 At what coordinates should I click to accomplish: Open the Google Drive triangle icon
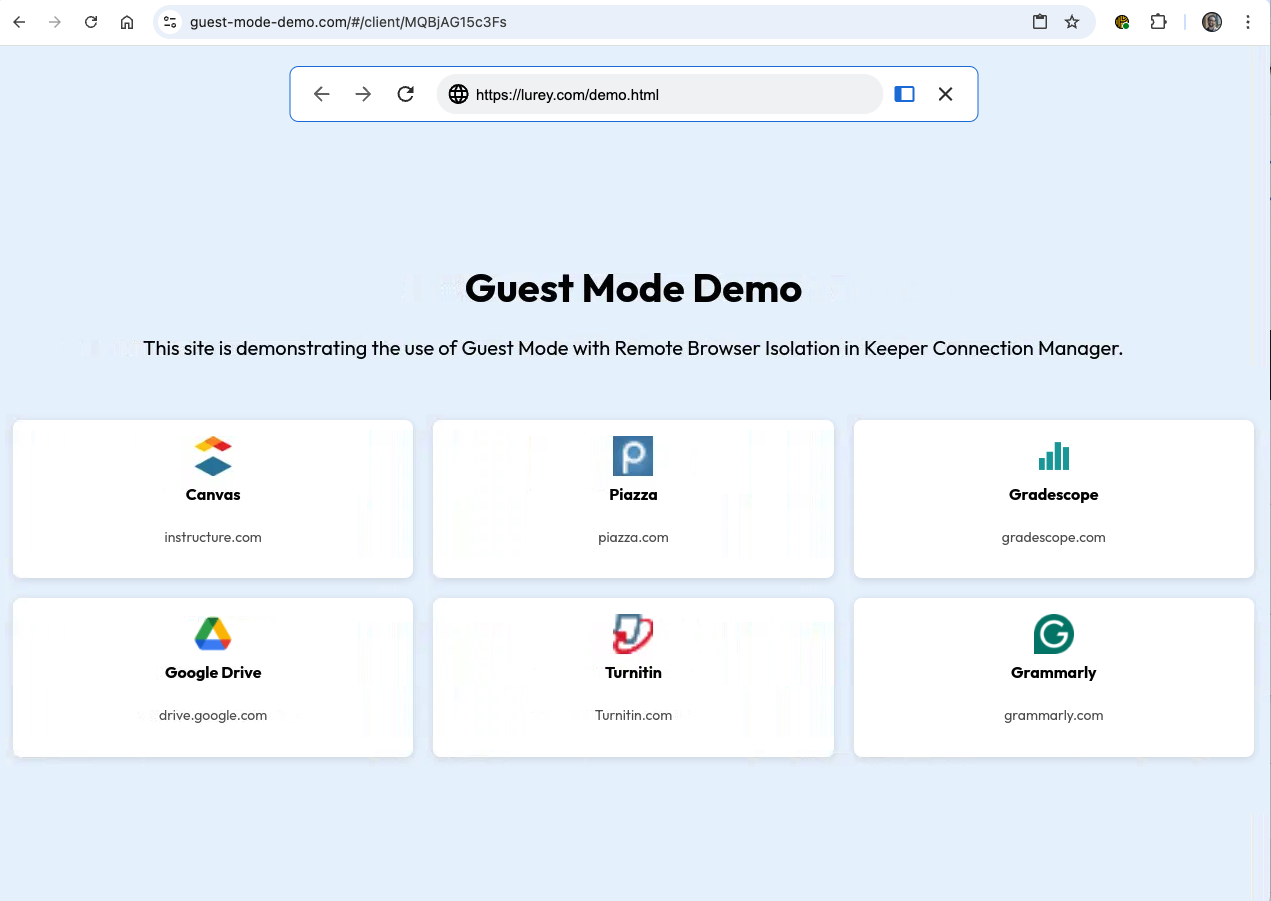(x=213, y=634)
